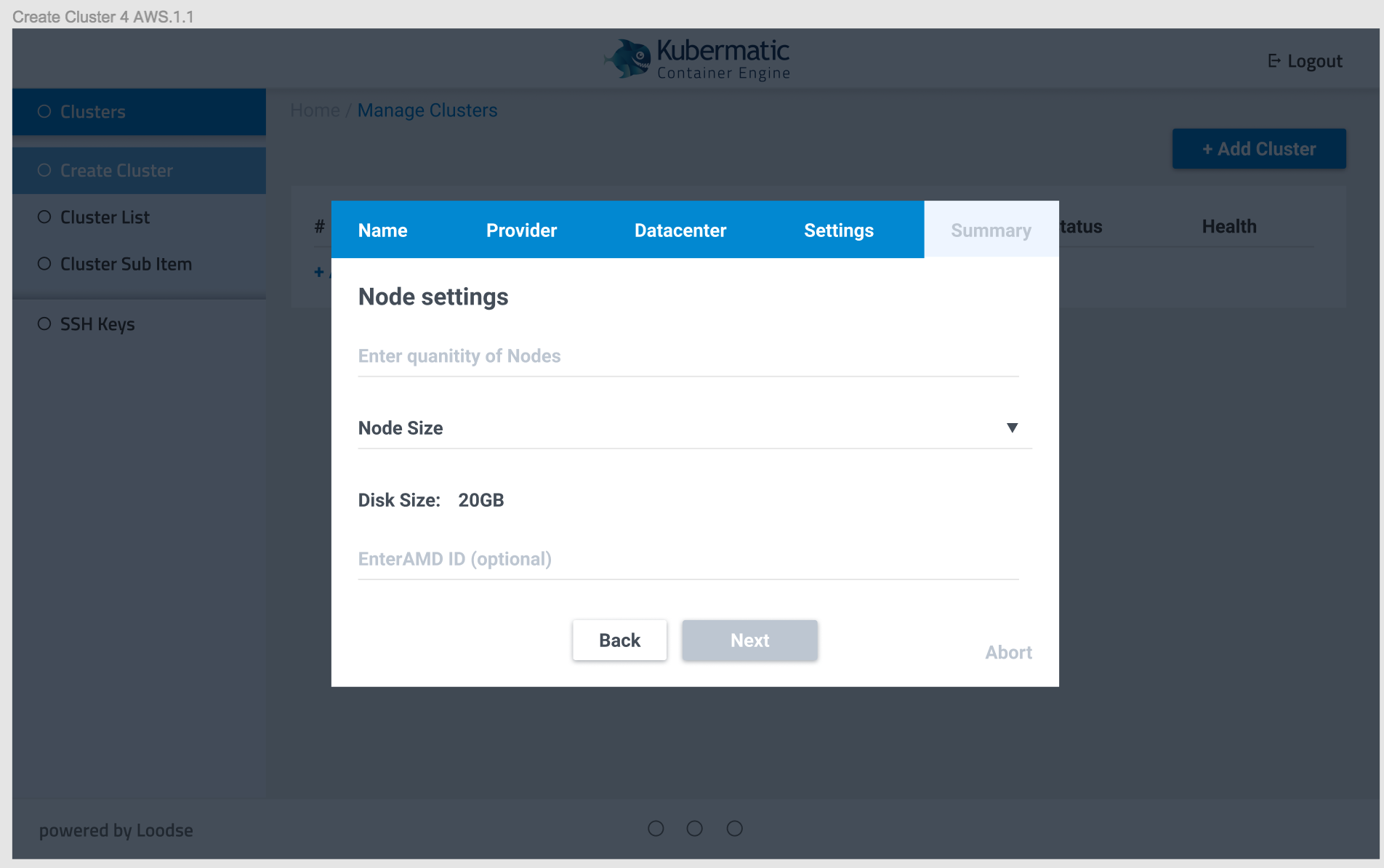Click the Abort link

(1008, 652)
